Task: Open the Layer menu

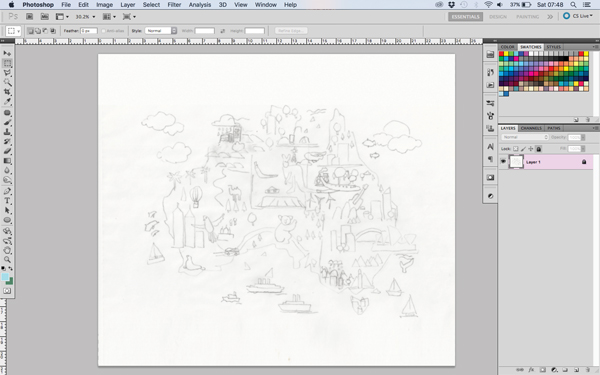Action: click(127, 5)
